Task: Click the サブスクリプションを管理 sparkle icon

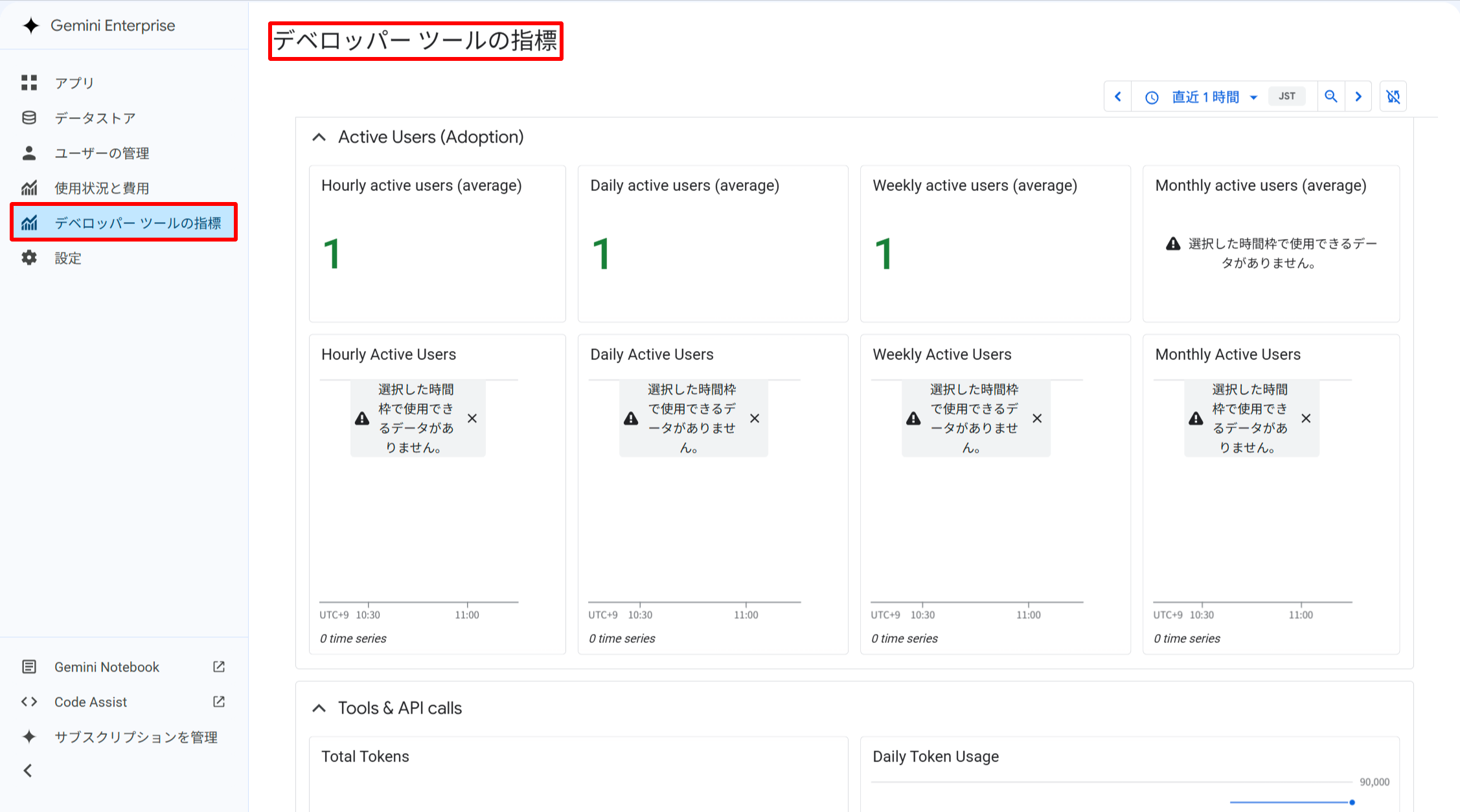Action: coord(29,737)
